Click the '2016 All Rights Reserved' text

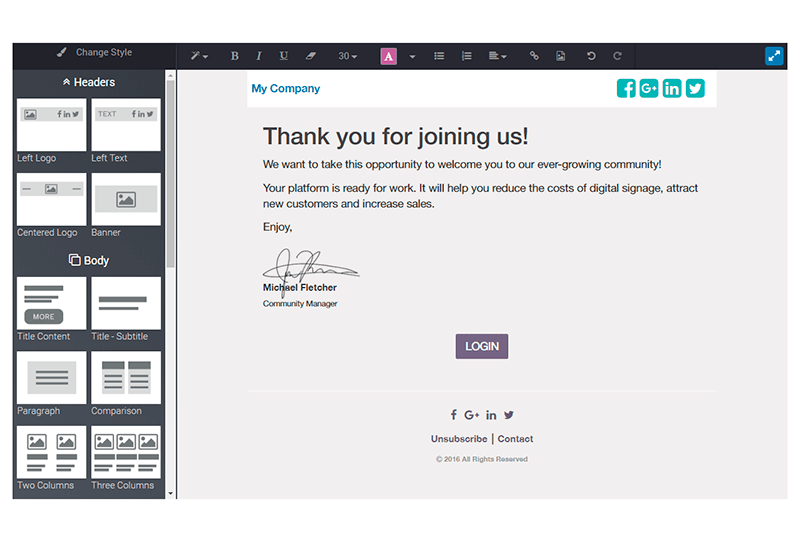[x=482, y=459]
